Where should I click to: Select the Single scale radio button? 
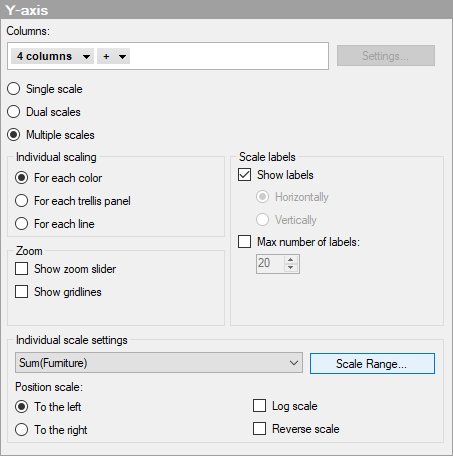click(14, 89)
